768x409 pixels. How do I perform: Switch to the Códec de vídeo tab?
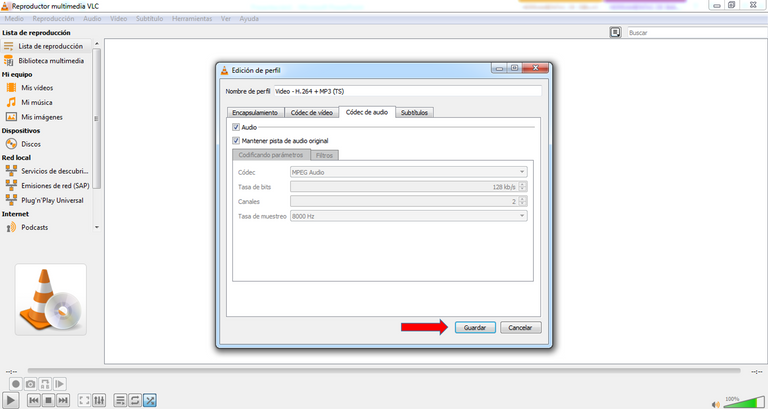(312, 112)
